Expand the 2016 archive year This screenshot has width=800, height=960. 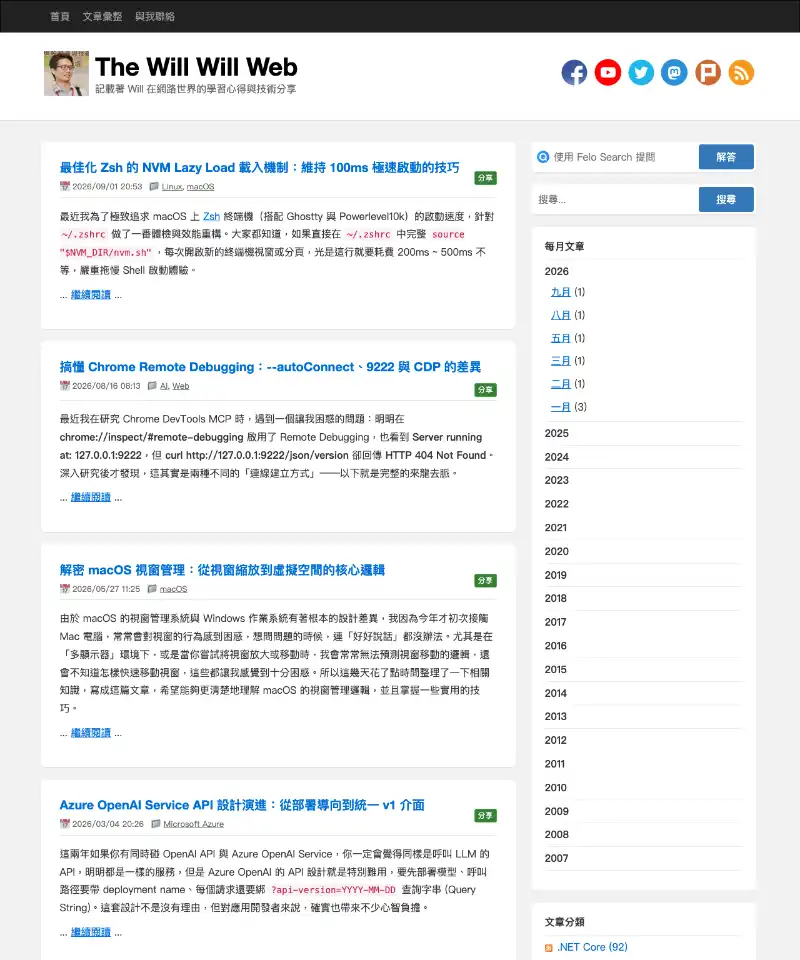click(556, 645)
